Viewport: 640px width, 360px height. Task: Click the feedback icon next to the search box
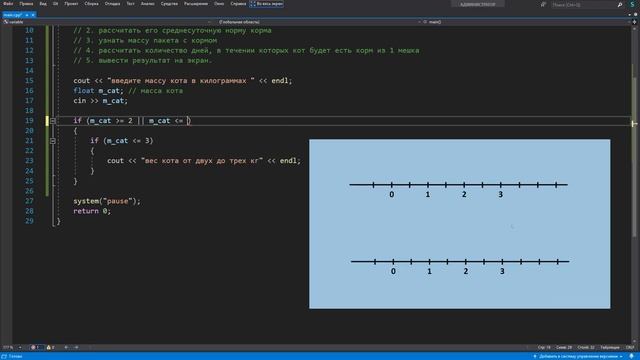tap(543, 4)
